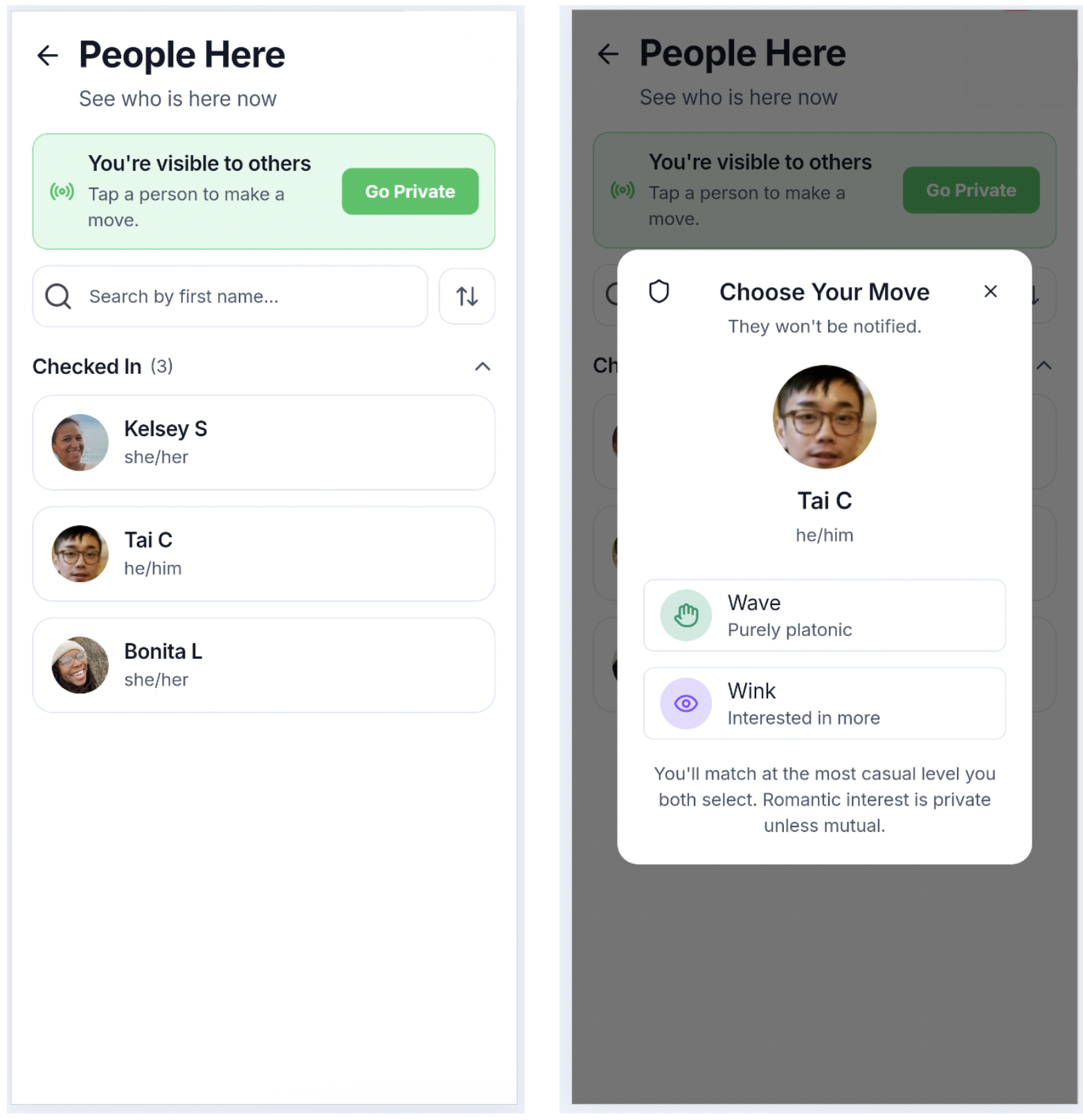1083x1120 pixels.
Task: Collapse the Checked In section chevron
Action: point(483,366)
